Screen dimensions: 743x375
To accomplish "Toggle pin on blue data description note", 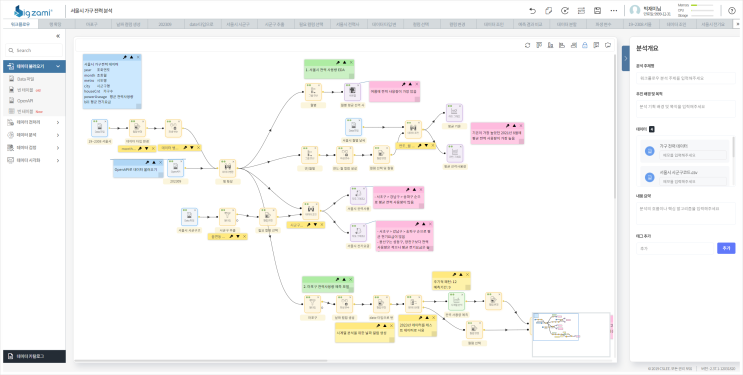I will pos(125,57).
